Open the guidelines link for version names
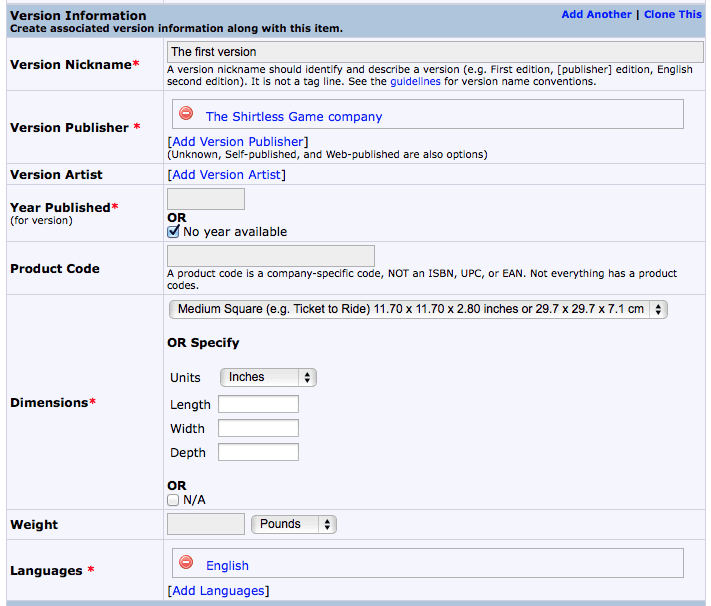This screenshot has height=606, width=711. (x=415, y=82)
